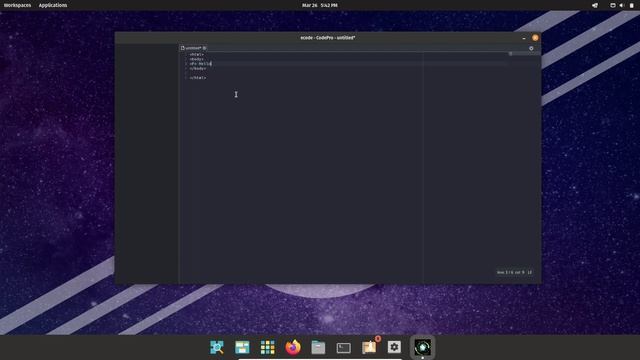This screenshot has width=640, height=360.
Task: Open the Files manager from the dock
Action: pyautogui.click(x=318, y=347)
